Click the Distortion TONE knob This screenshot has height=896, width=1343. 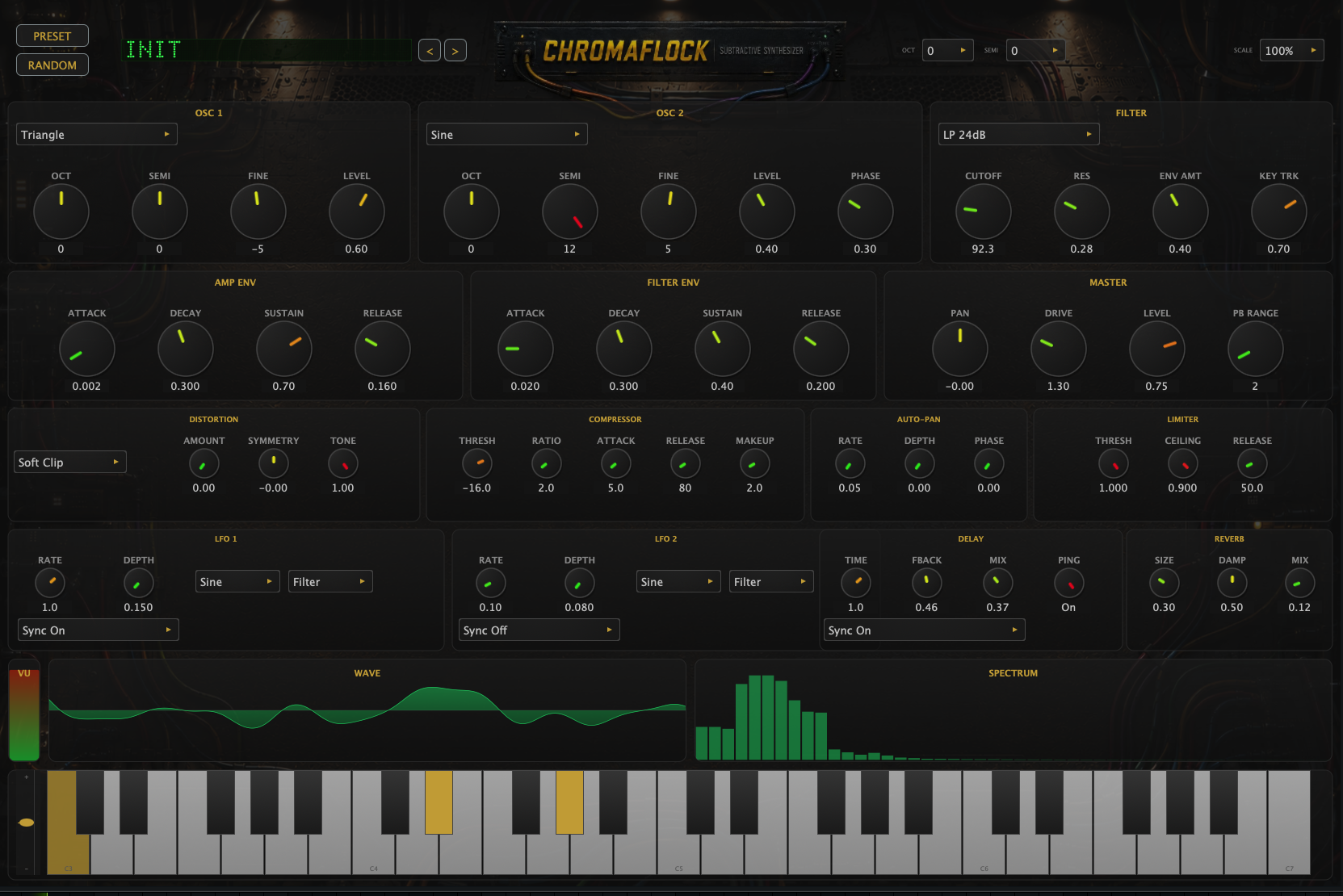(343, 463)
